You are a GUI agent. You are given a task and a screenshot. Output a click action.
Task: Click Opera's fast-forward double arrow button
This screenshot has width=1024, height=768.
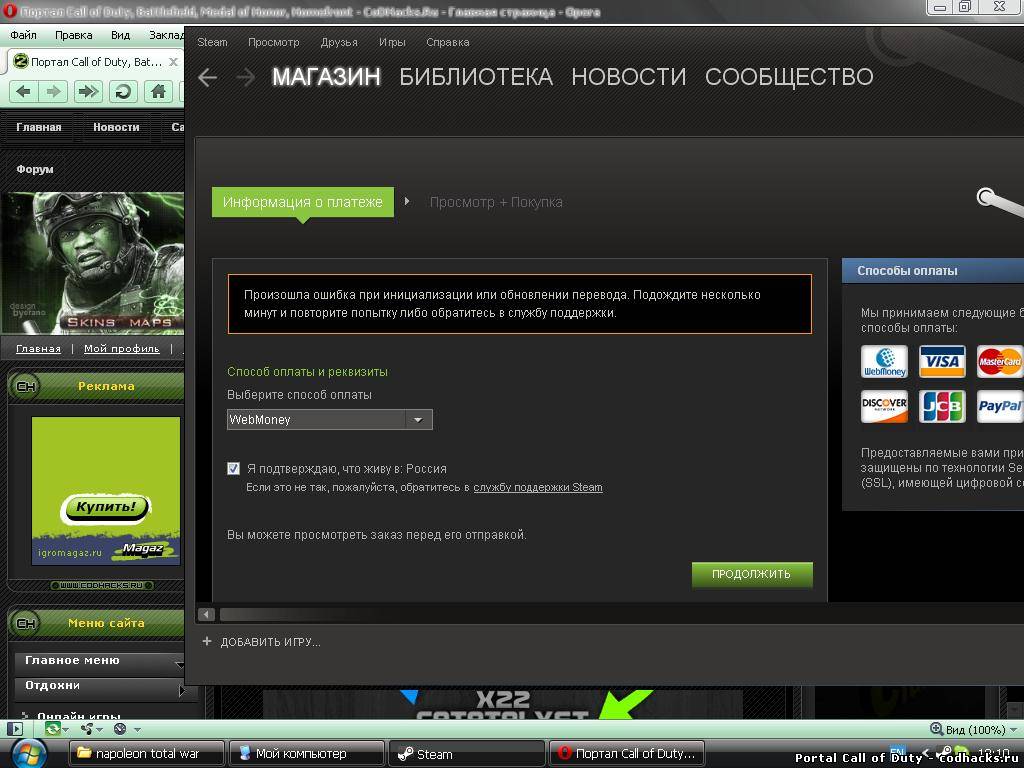click(88, 91)
